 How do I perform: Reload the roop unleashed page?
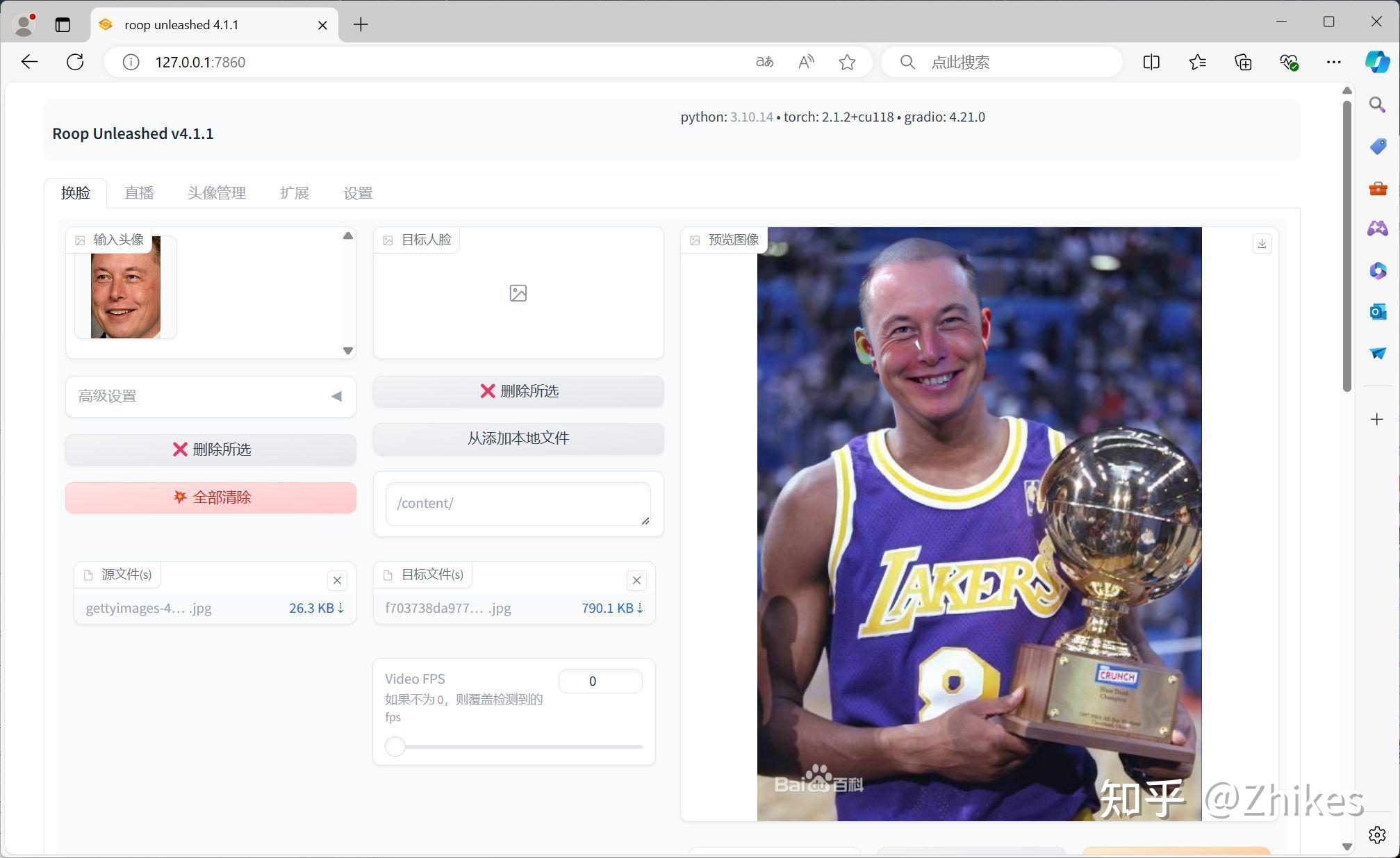click(x=75, y=62)
